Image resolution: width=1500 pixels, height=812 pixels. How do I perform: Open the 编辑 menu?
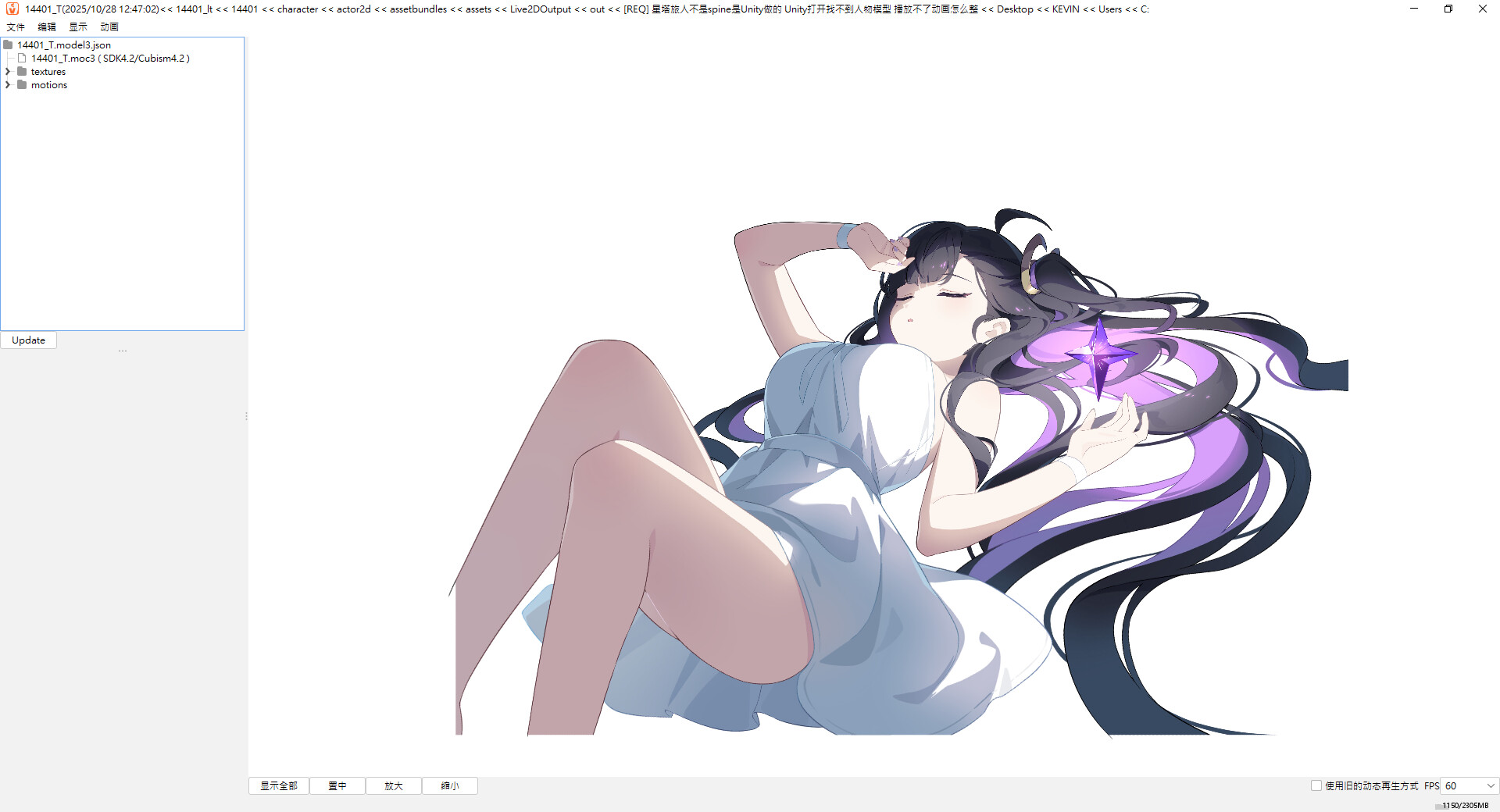47,27
